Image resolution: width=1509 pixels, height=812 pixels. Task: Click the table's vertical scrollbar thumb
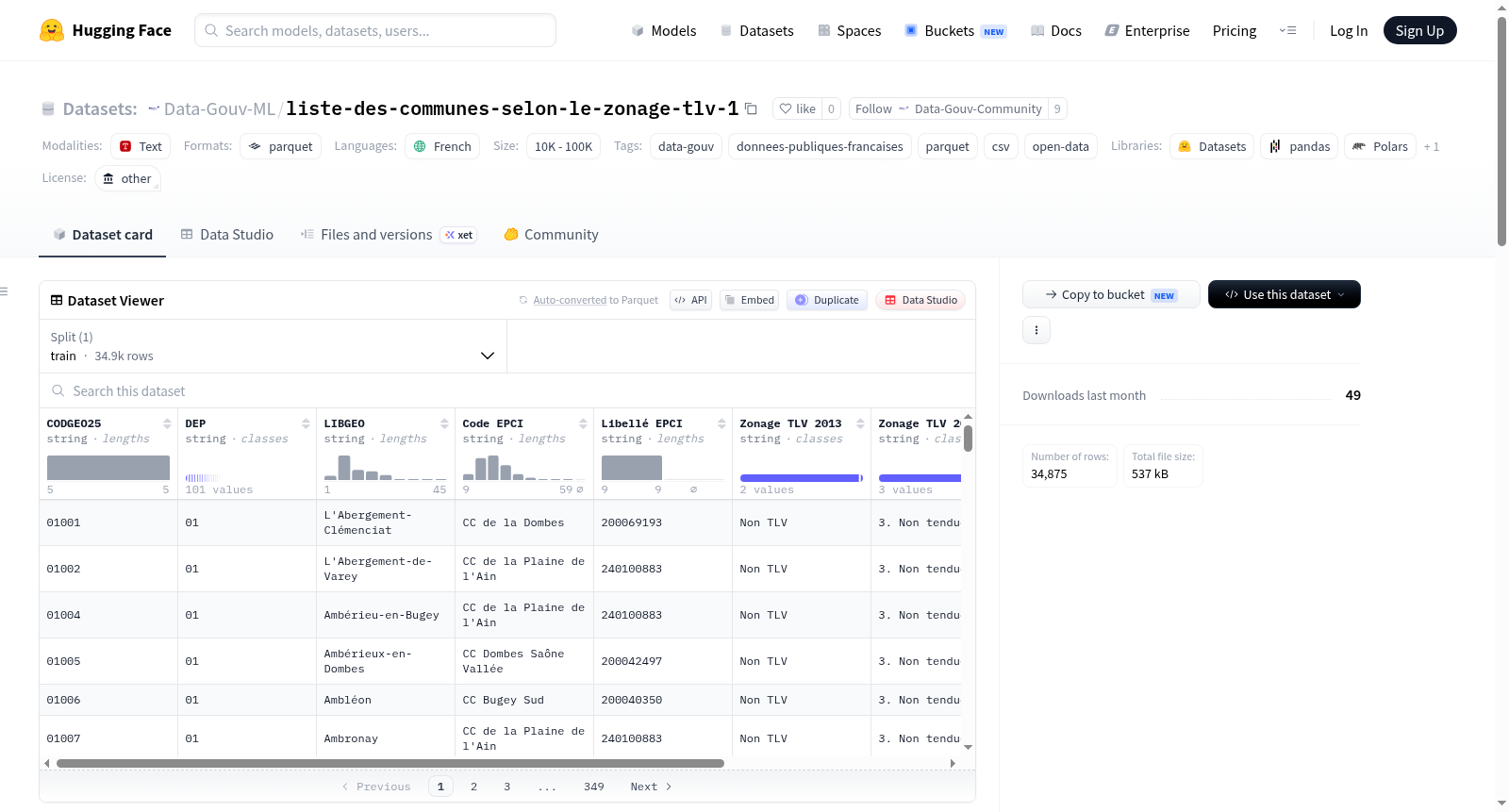[x=968, y=439]
